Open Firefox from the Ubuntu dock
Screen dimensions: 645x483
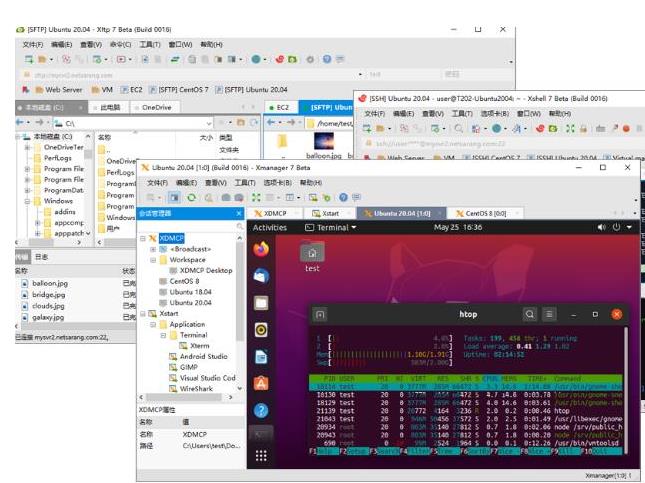pyautogui.click(x=261, y=249)
